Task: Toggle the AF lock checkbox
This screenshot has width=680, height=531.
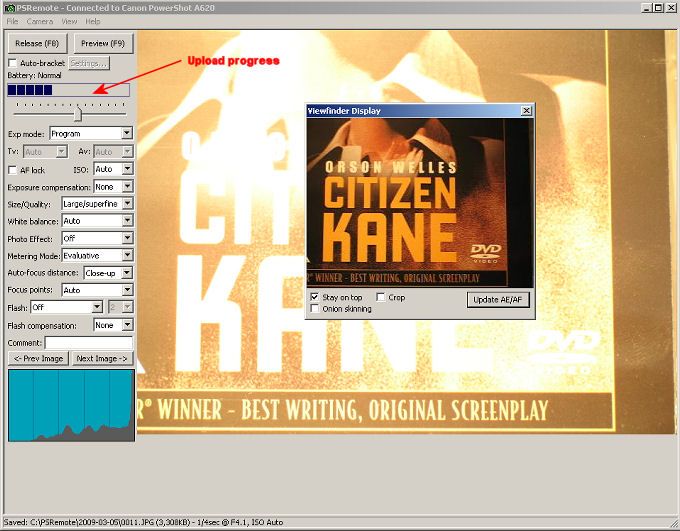Action: [x=13, y=170]
